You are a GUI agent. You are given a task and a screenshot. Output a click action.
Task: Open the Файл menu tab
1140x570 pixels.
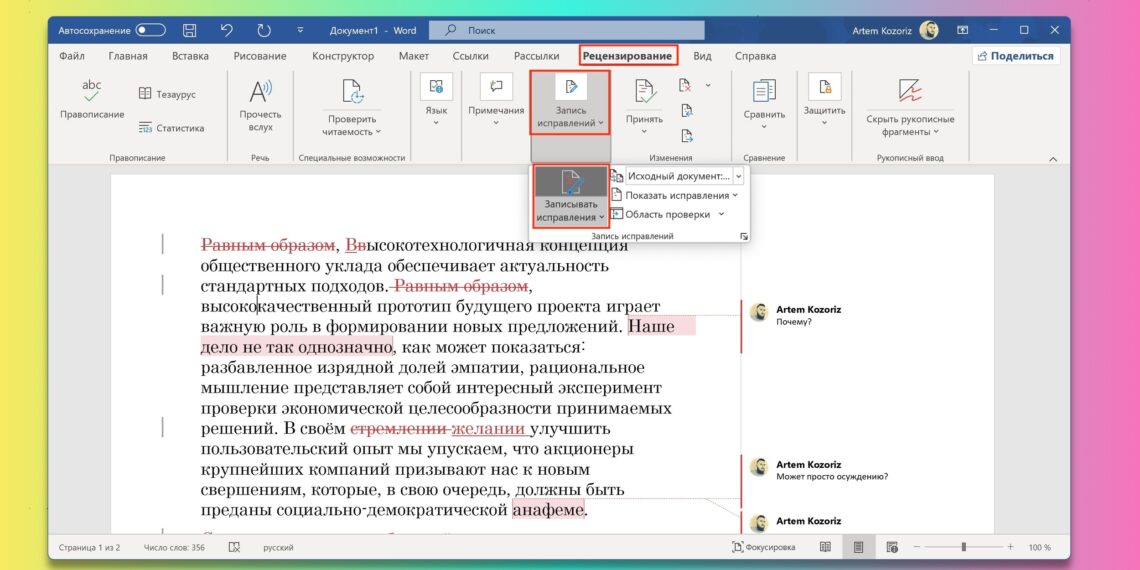pos(71,56)
